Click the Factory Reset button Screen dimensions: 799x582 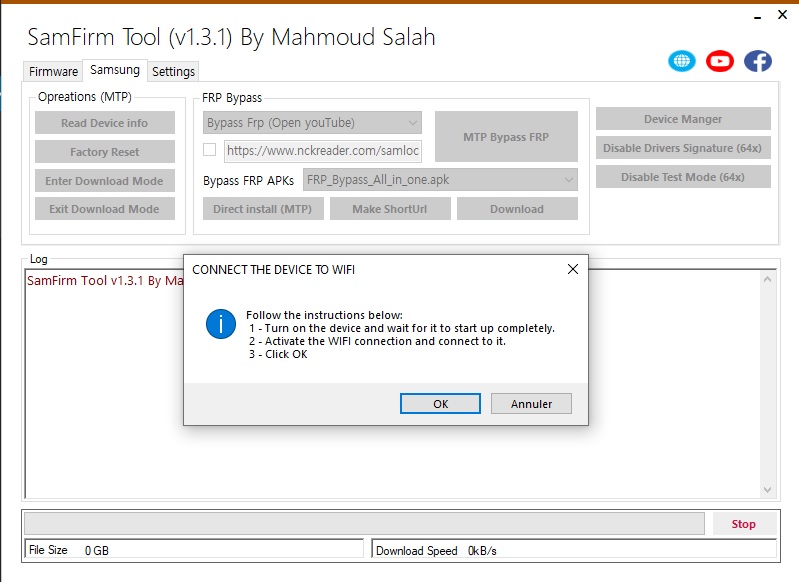click(x=104, y=152)
